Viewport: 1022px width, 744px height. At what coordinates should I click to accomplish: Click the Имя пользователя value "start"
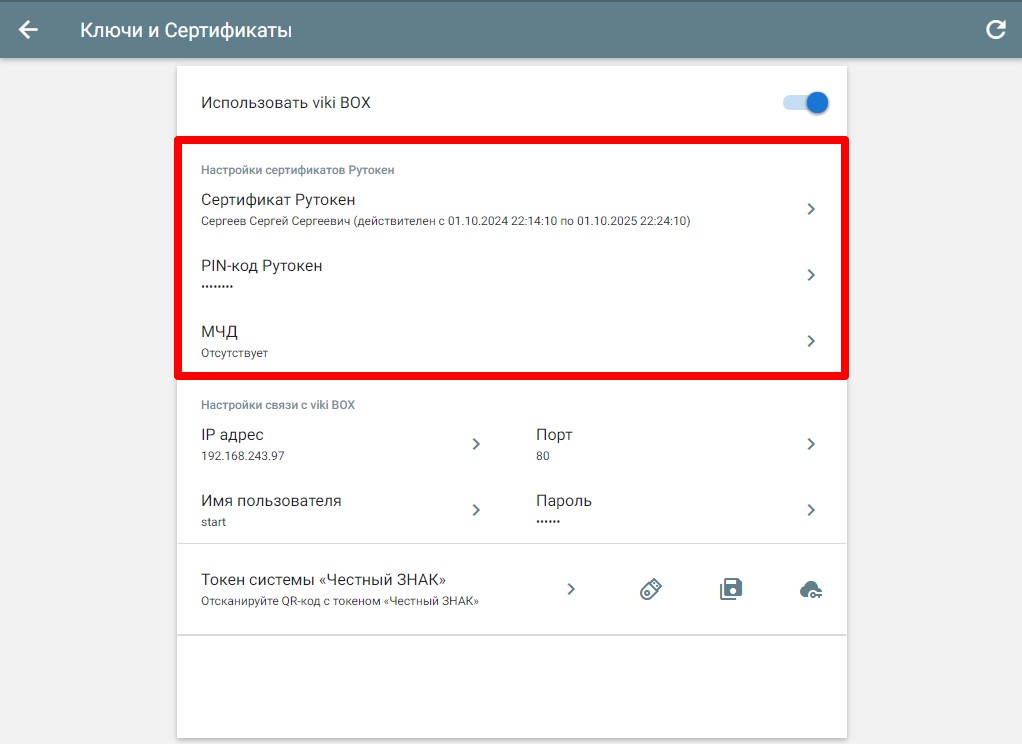tap(214, 522)
